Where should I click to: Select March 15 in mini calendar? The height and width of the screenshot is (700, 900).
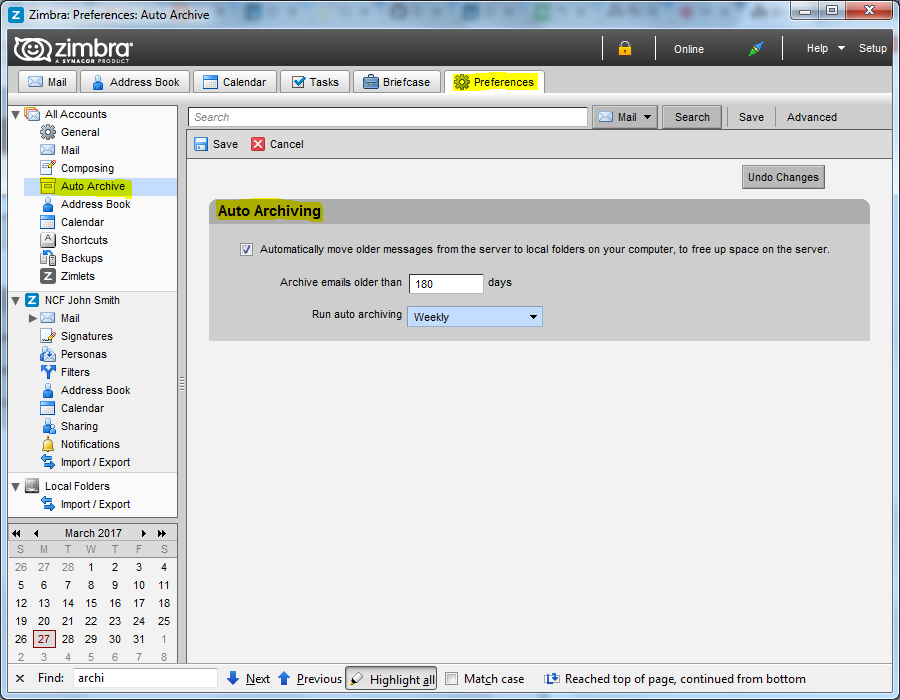[x=91, y=603]
